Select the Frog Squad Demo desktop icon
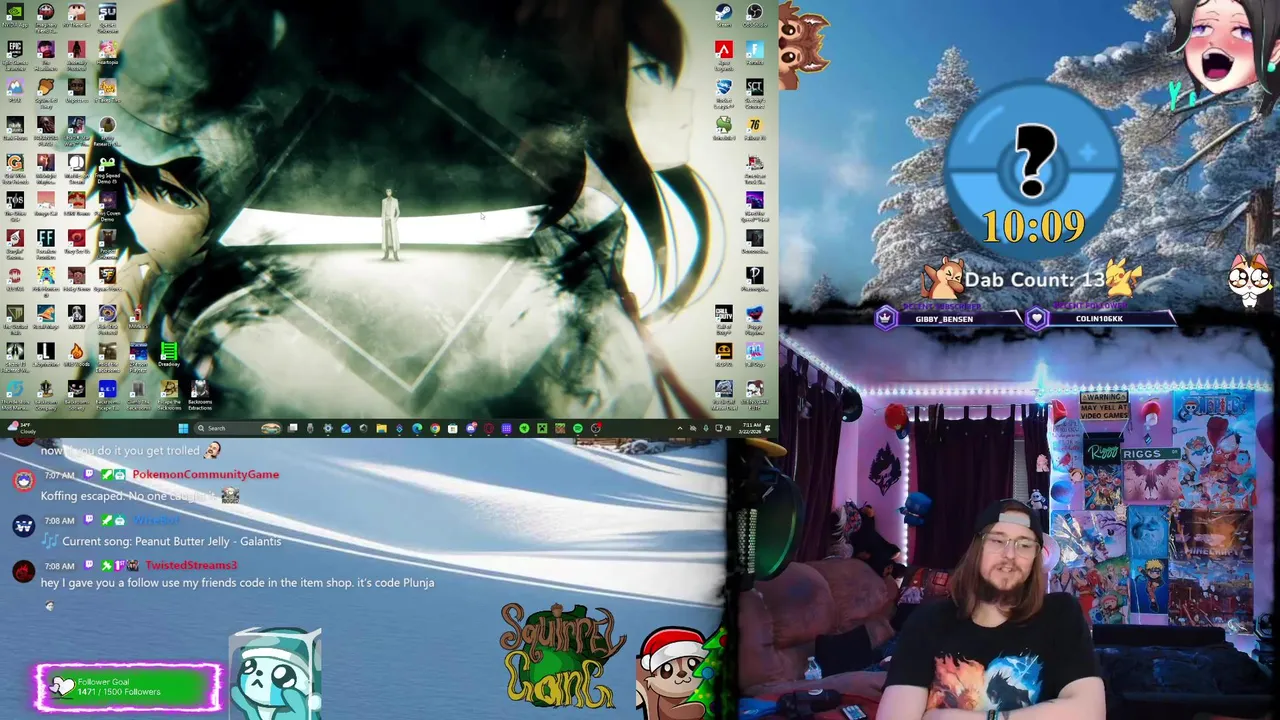The height and width of the screenshot is (720, 1280). [107, 168]
